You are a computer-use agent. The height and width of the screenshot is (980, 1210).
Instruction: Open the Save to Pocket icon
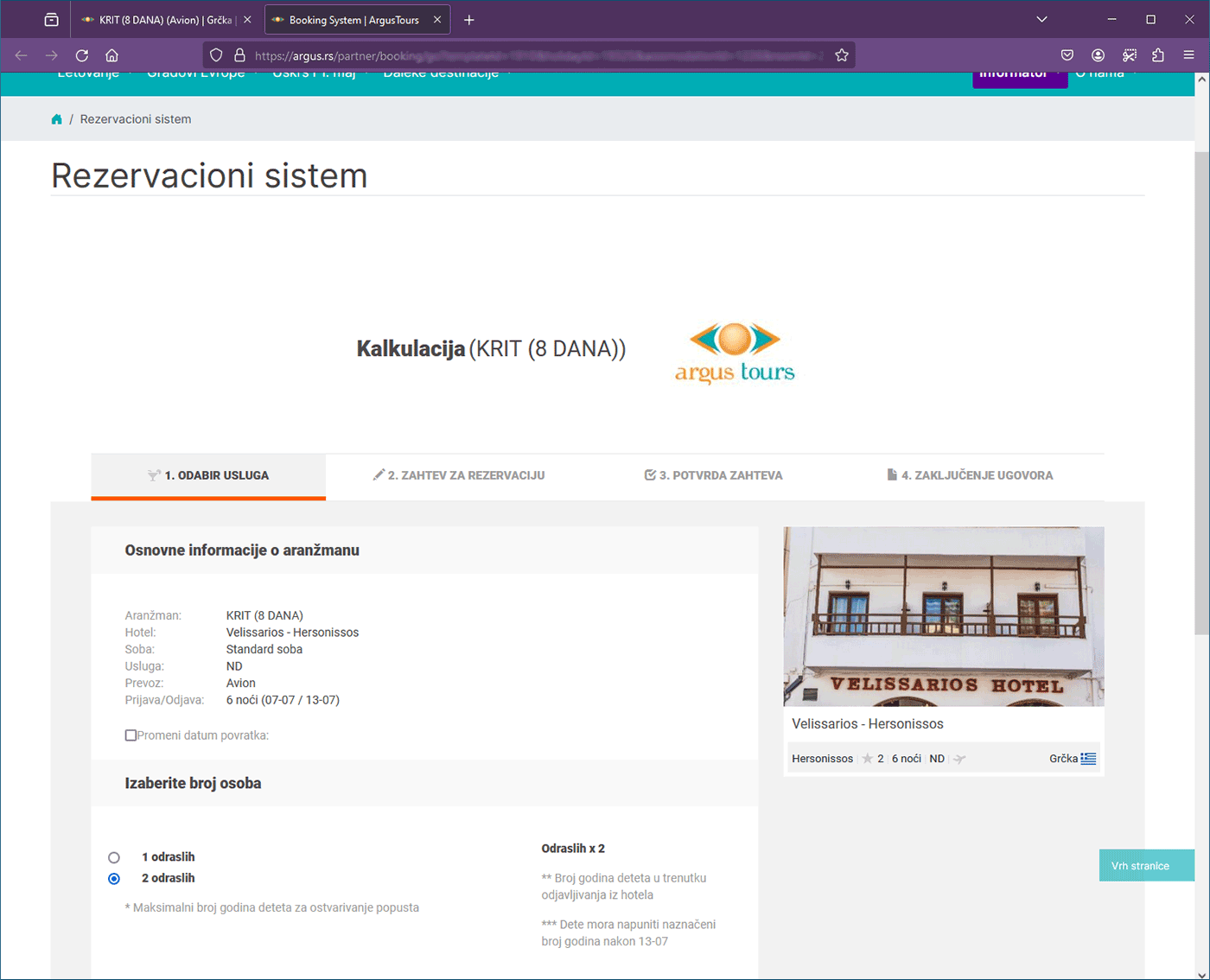click(1067, 55)
